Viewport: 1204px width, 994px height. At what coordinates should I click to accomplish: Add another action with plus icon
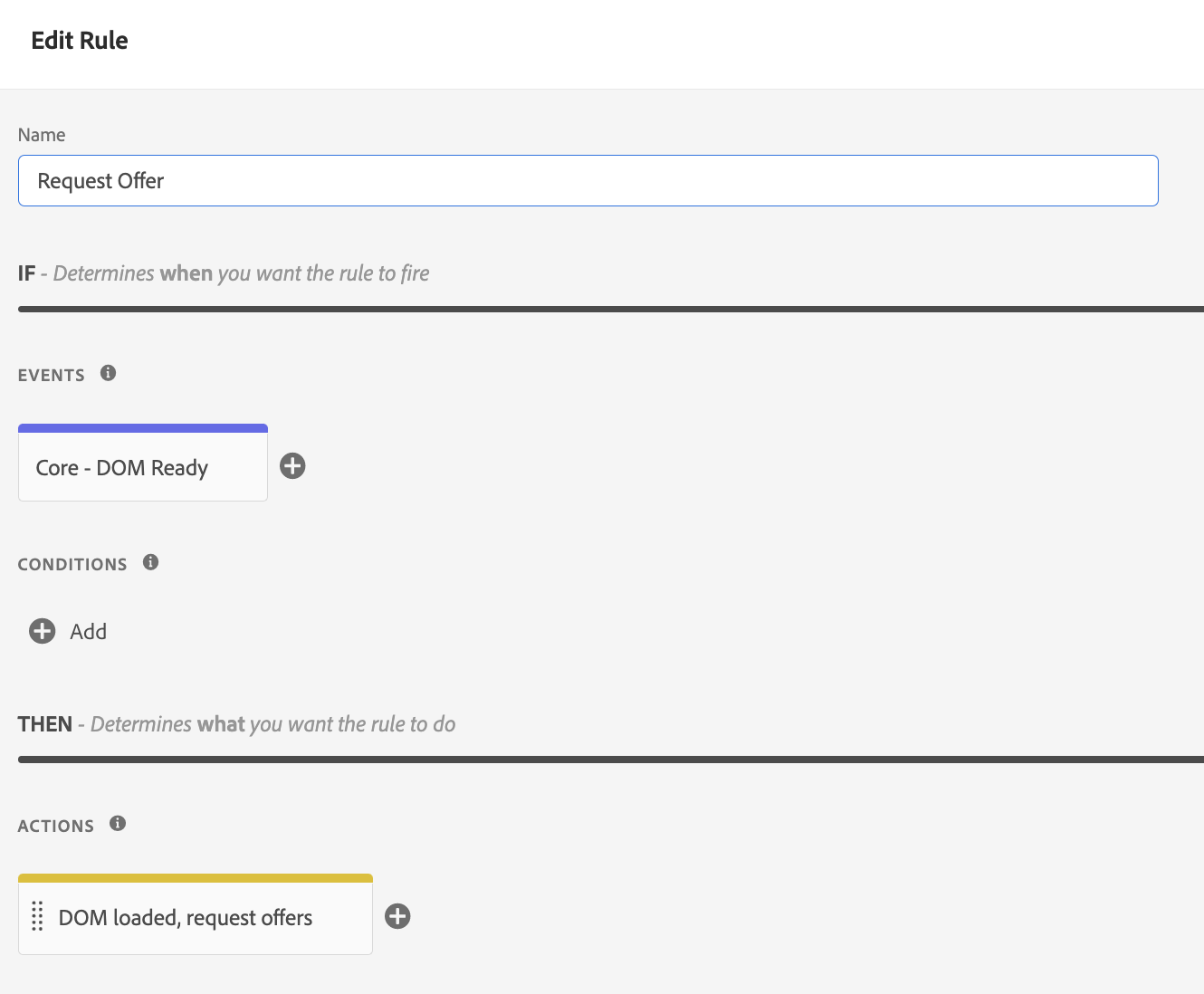(397, 916)
